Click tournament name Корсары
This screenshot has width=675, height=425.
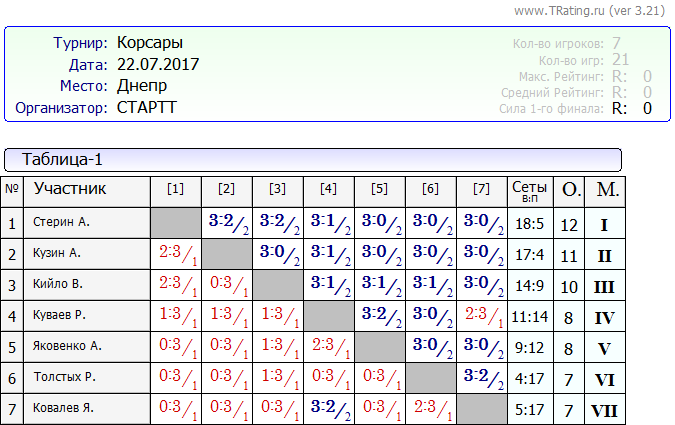click(x=150, y=43)
